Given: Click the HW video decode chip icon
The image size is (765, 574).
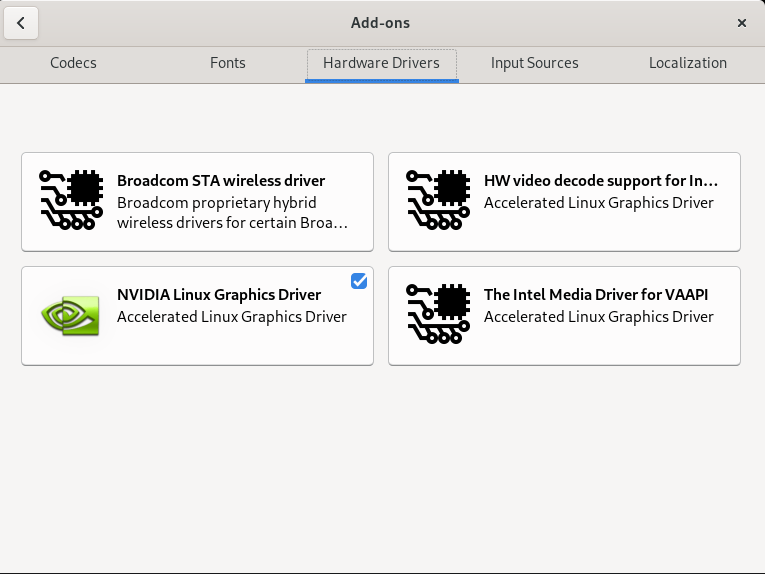Looking at the screenshot, I should point(438,200).
